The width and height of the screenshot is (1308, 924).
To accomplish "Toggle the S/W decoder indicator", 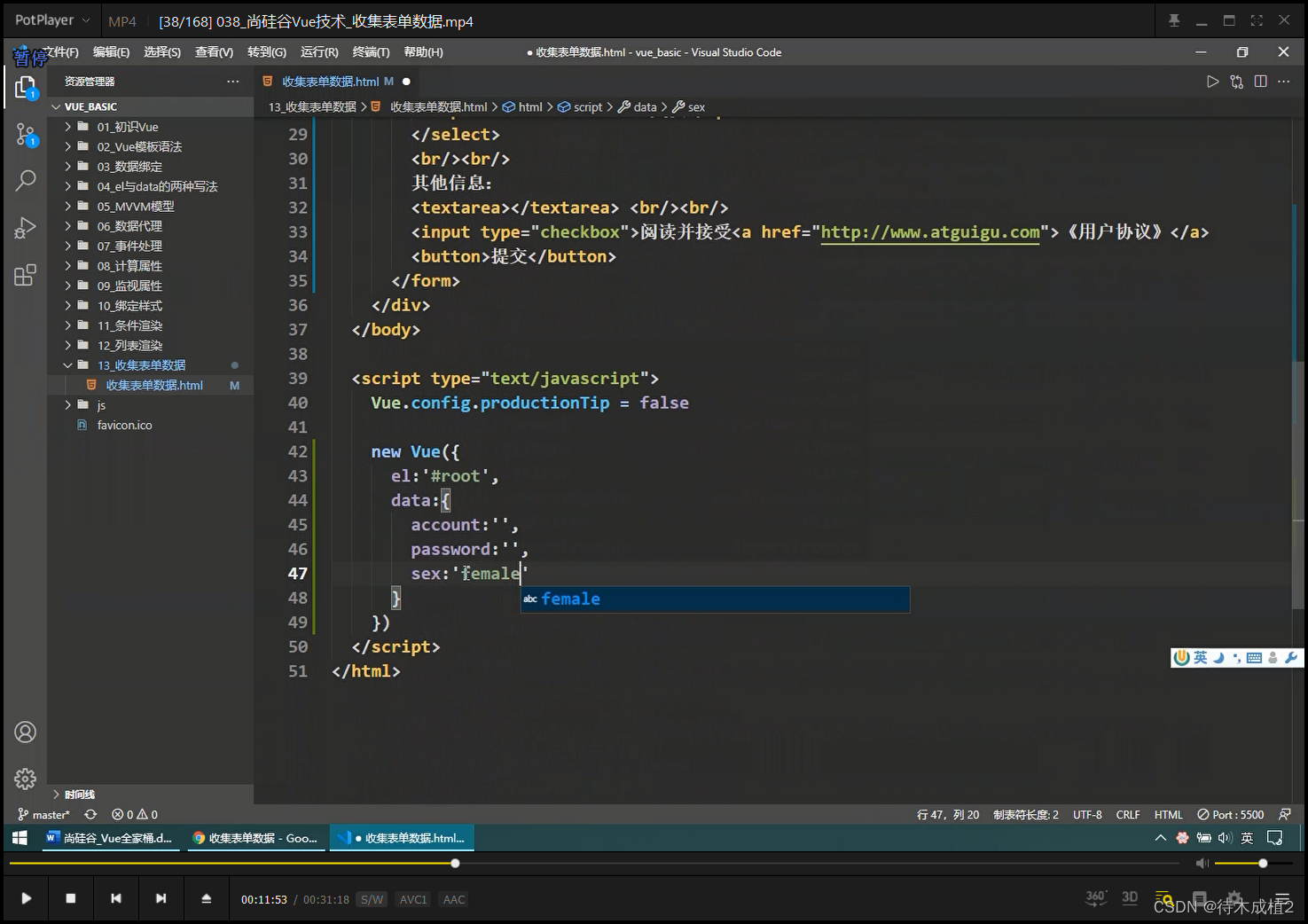I will pyautogui.click(x=372, y=899).
